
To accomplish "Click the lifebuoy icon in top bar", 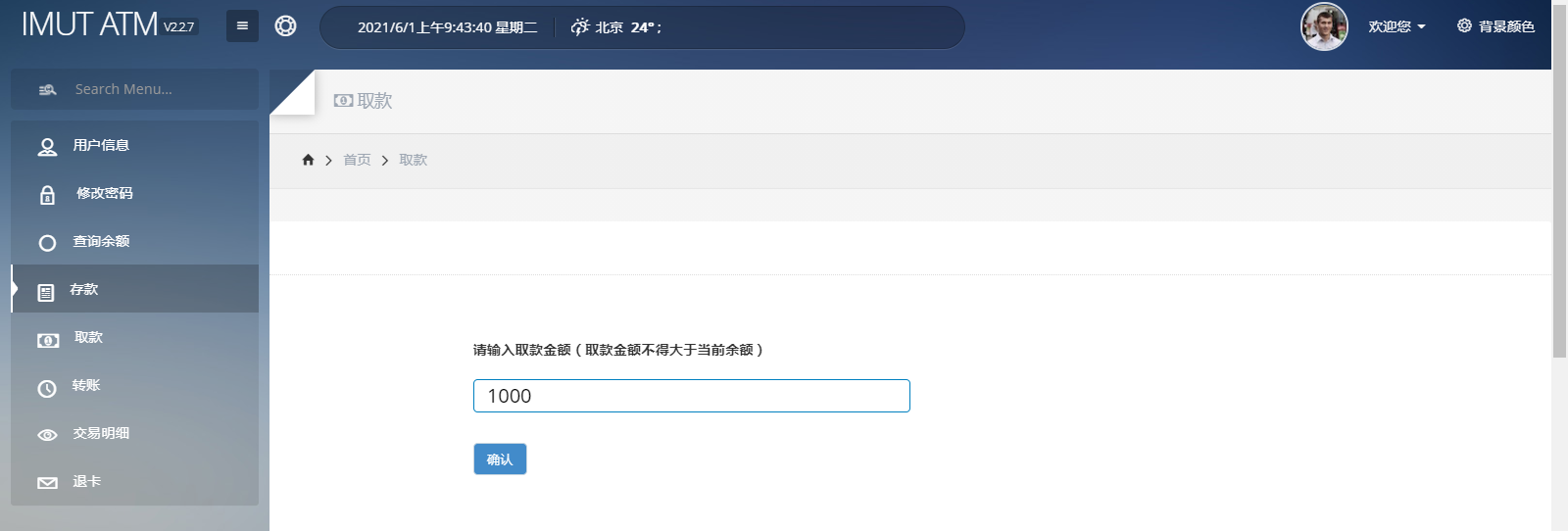I will (285, 26).
